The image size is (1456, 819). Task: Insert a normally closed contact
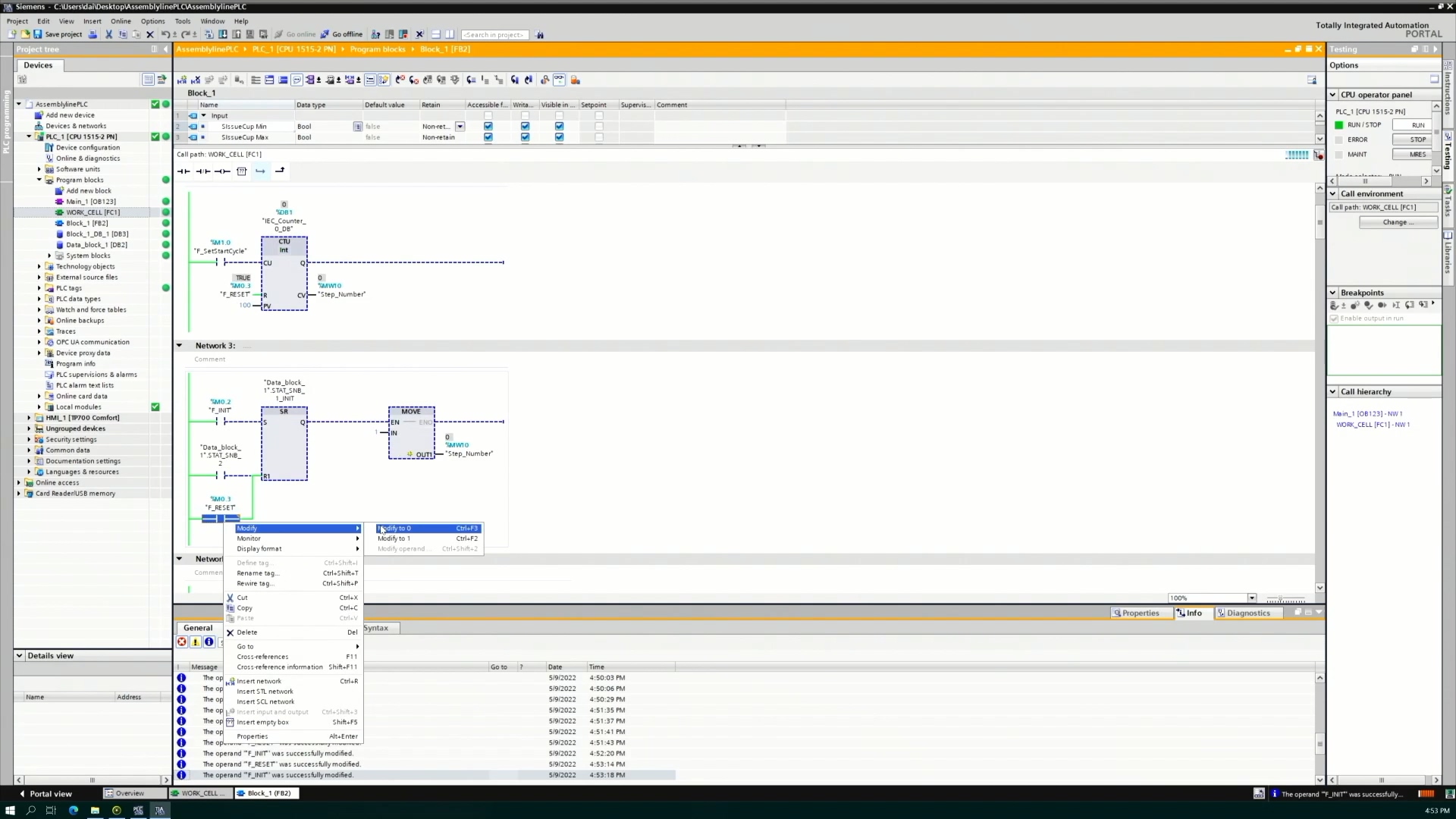pos(202,171)
